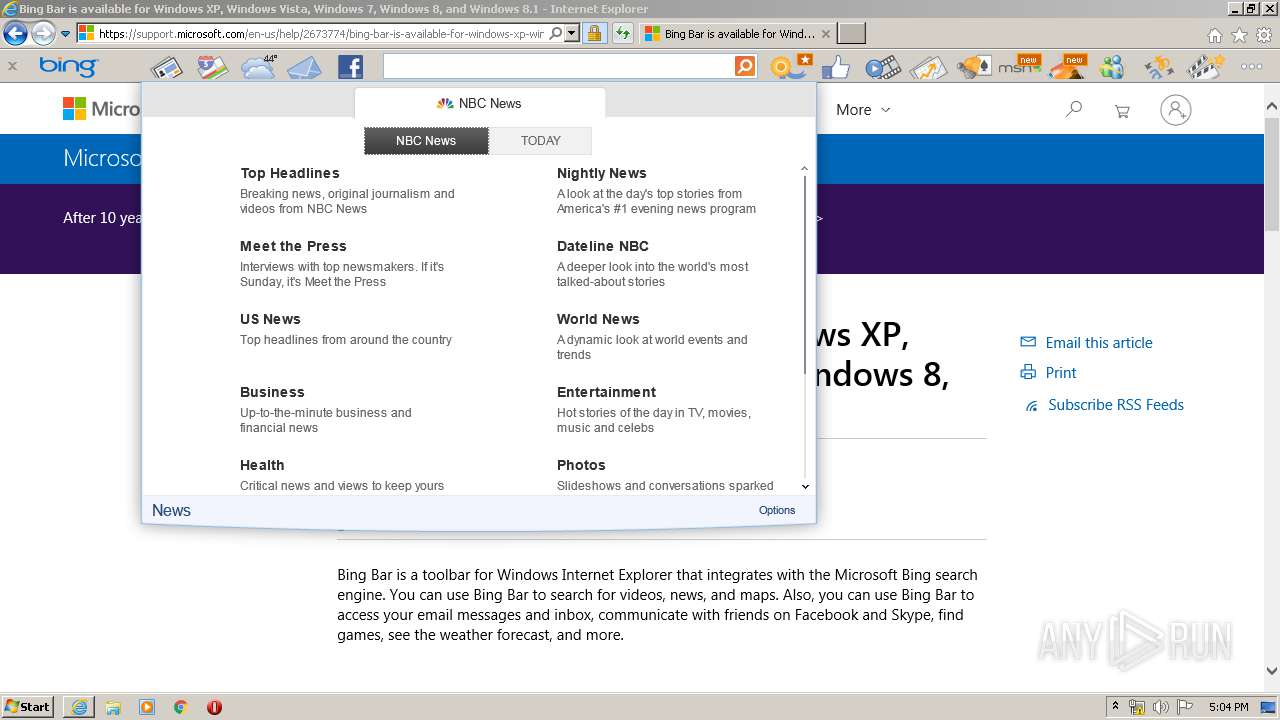
Task: Expand the More menu on Microsoft header
Action: [x=863, y=110]
